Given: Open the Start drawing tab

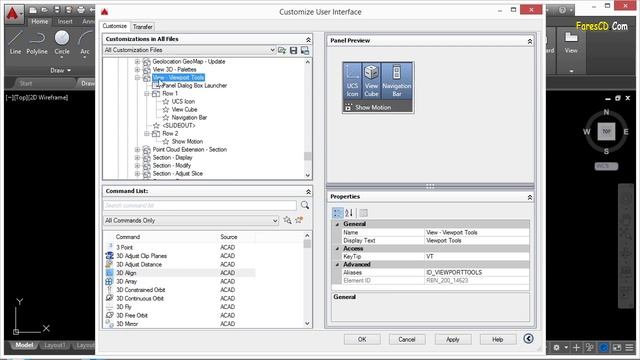Looking at the screenshot, I should pyautogui.click(x=26, y=83).
